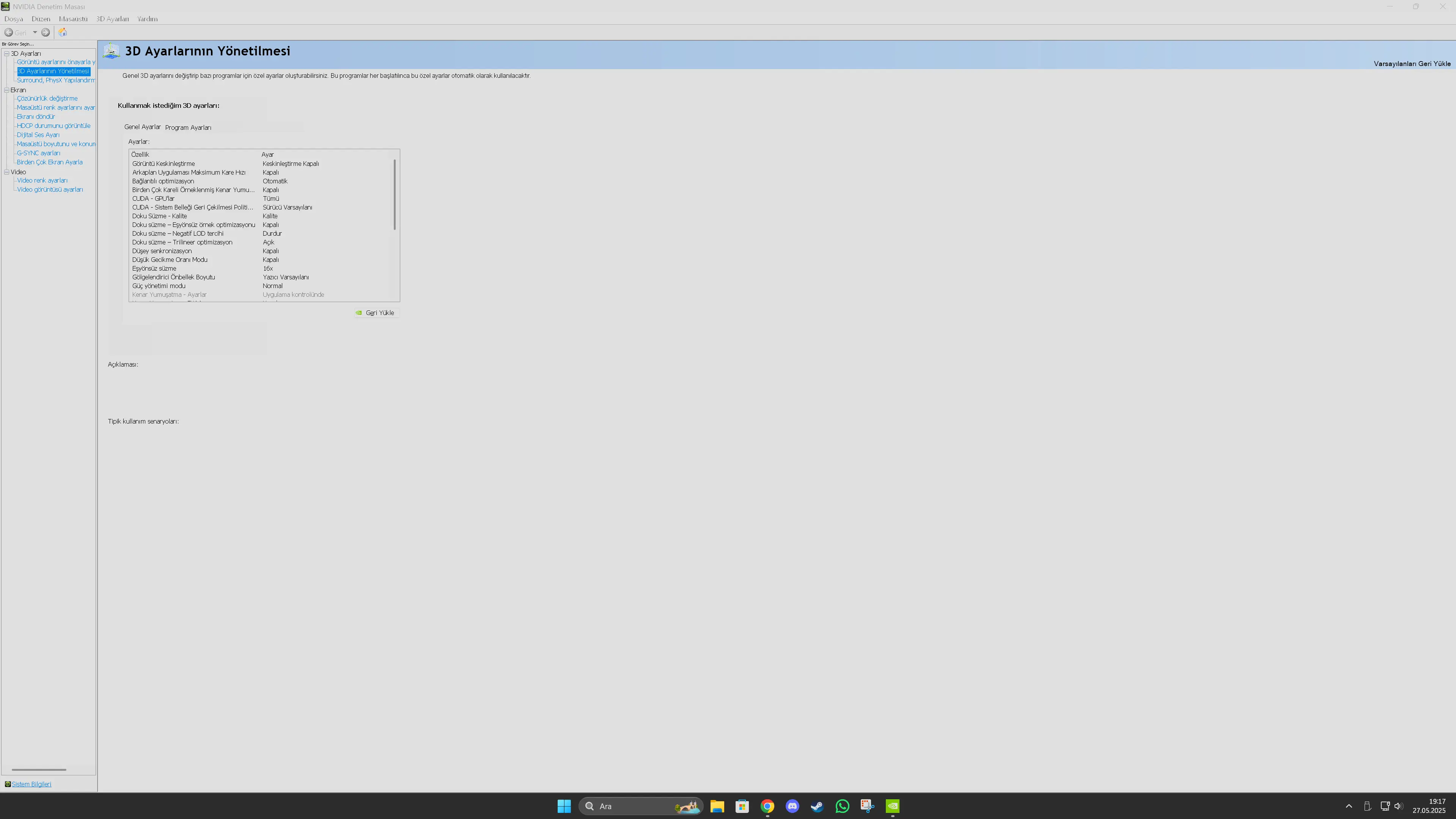Click the settings list vertical scrollbar
This screenshot has width=1456, height=819.
click(395, 195)
